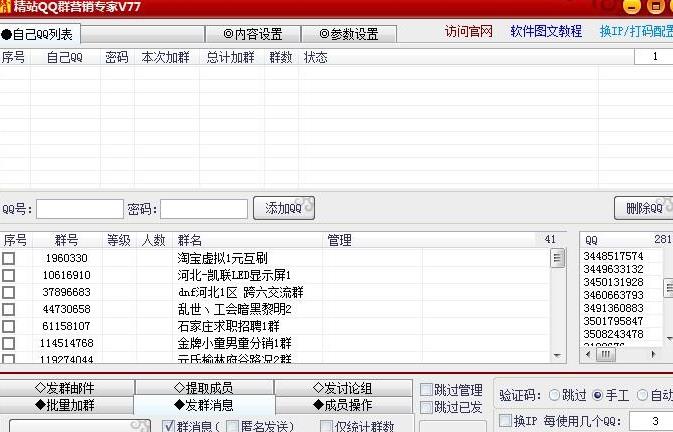The width and height of the screenshot is (673, 432).
Task: Select the 自动 captcha radio option
Action: click(642, 395)
